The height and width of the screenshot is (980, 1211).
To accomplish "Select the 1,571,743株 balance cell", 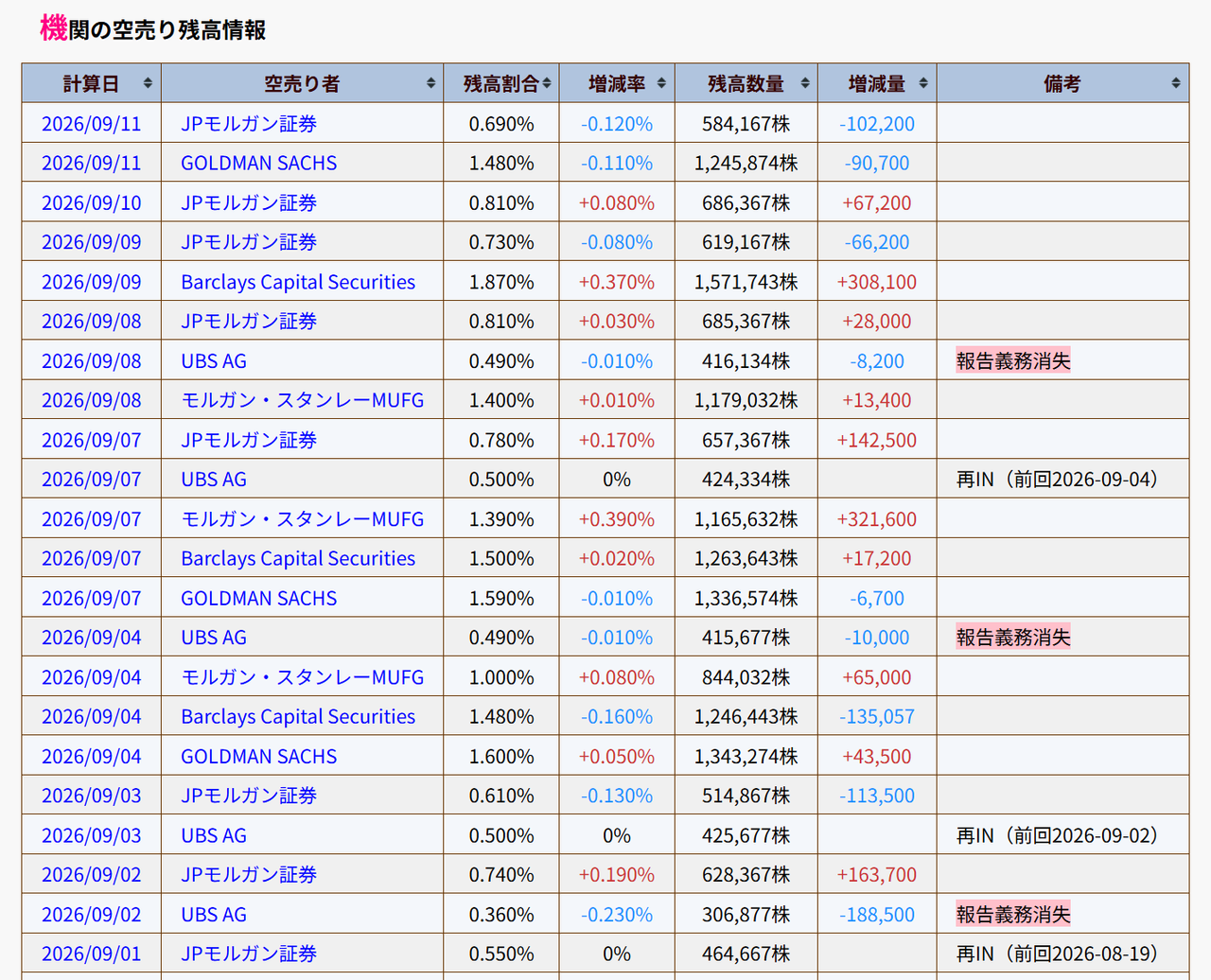I will coord(746,282).
